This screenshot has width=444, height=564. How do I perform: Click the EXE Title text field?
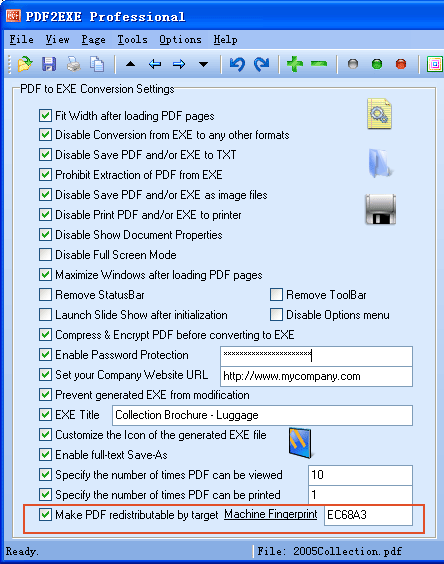pos(262,415)
